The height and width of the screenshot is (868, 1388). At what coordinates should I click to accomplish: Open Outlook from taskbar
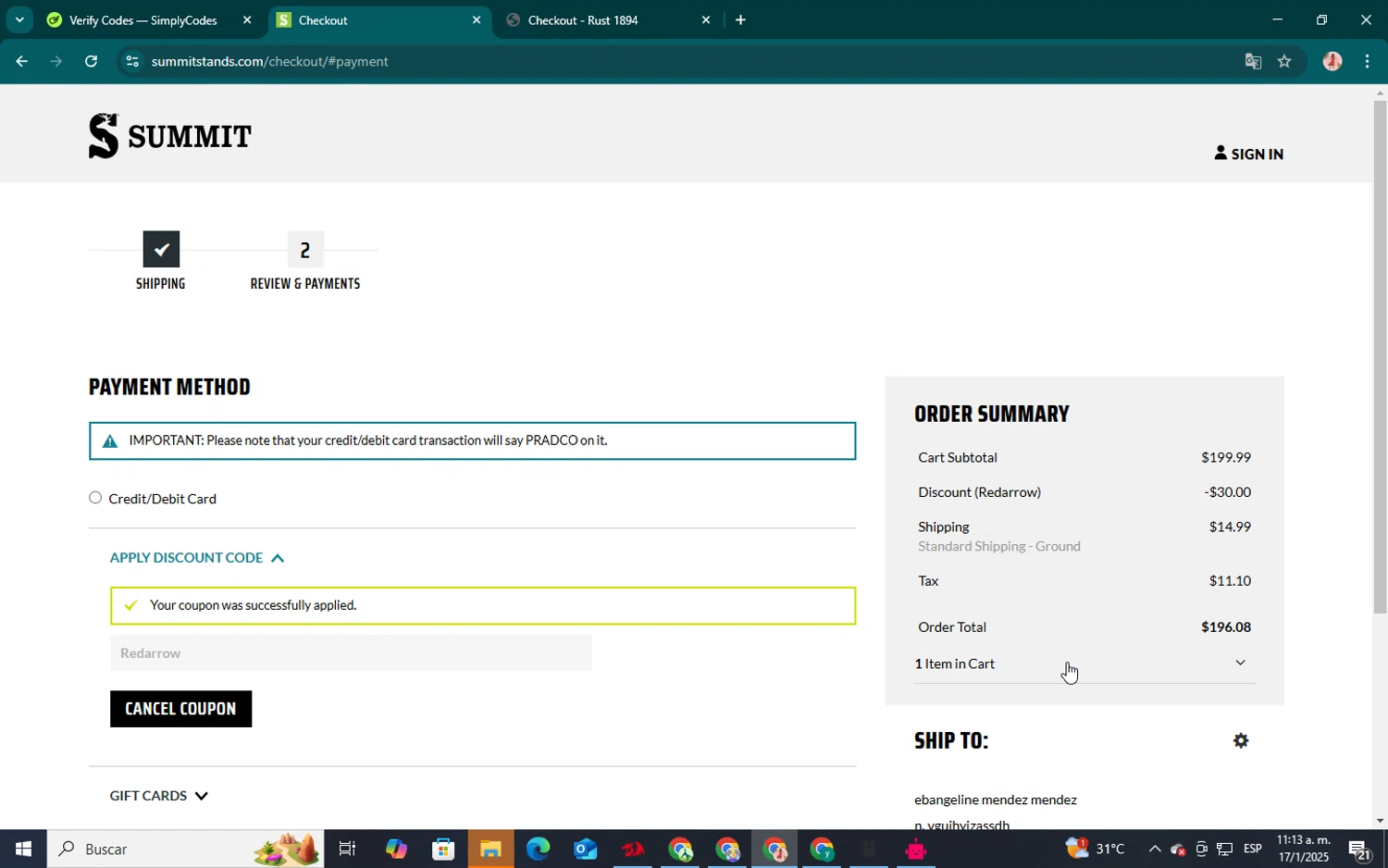pos(585,849)
